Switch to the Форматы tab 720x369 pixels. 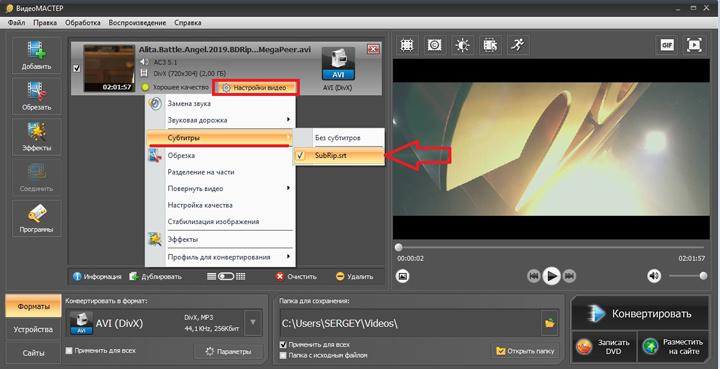(33, 306)
